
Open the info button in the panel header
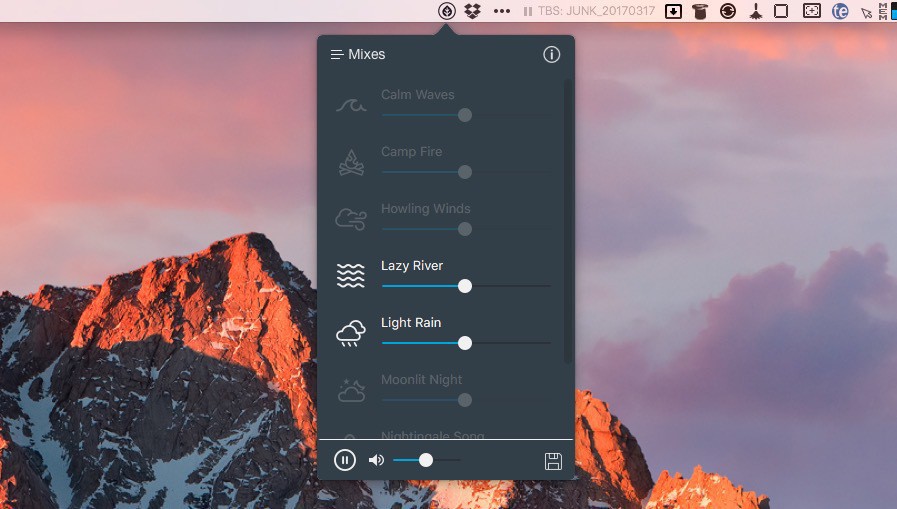tap(551, 54)
